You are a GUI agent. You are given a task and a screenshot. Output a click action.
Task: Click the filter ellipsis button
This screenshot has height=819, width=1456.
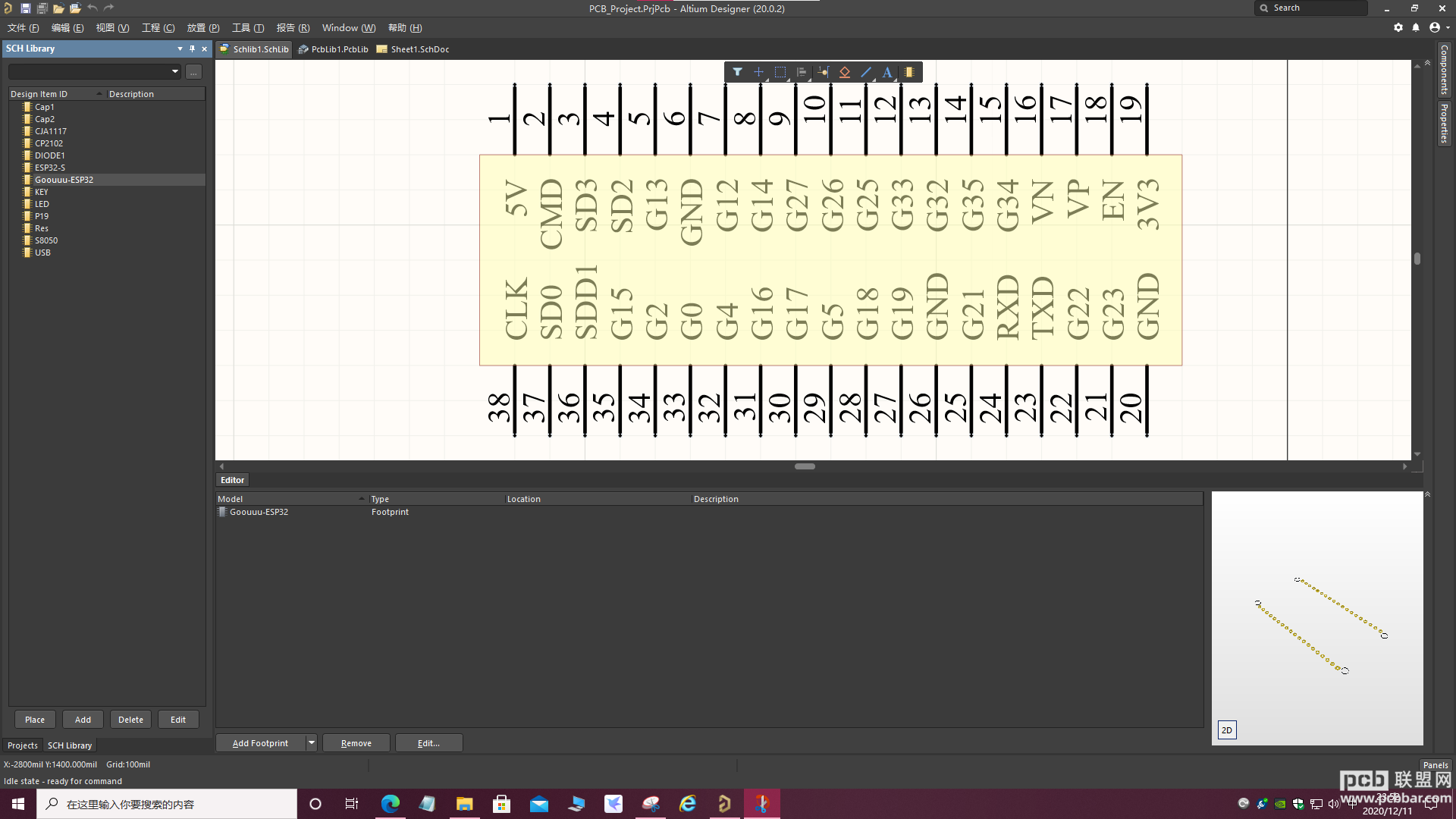pyautogui.click(x=194, y=72)
